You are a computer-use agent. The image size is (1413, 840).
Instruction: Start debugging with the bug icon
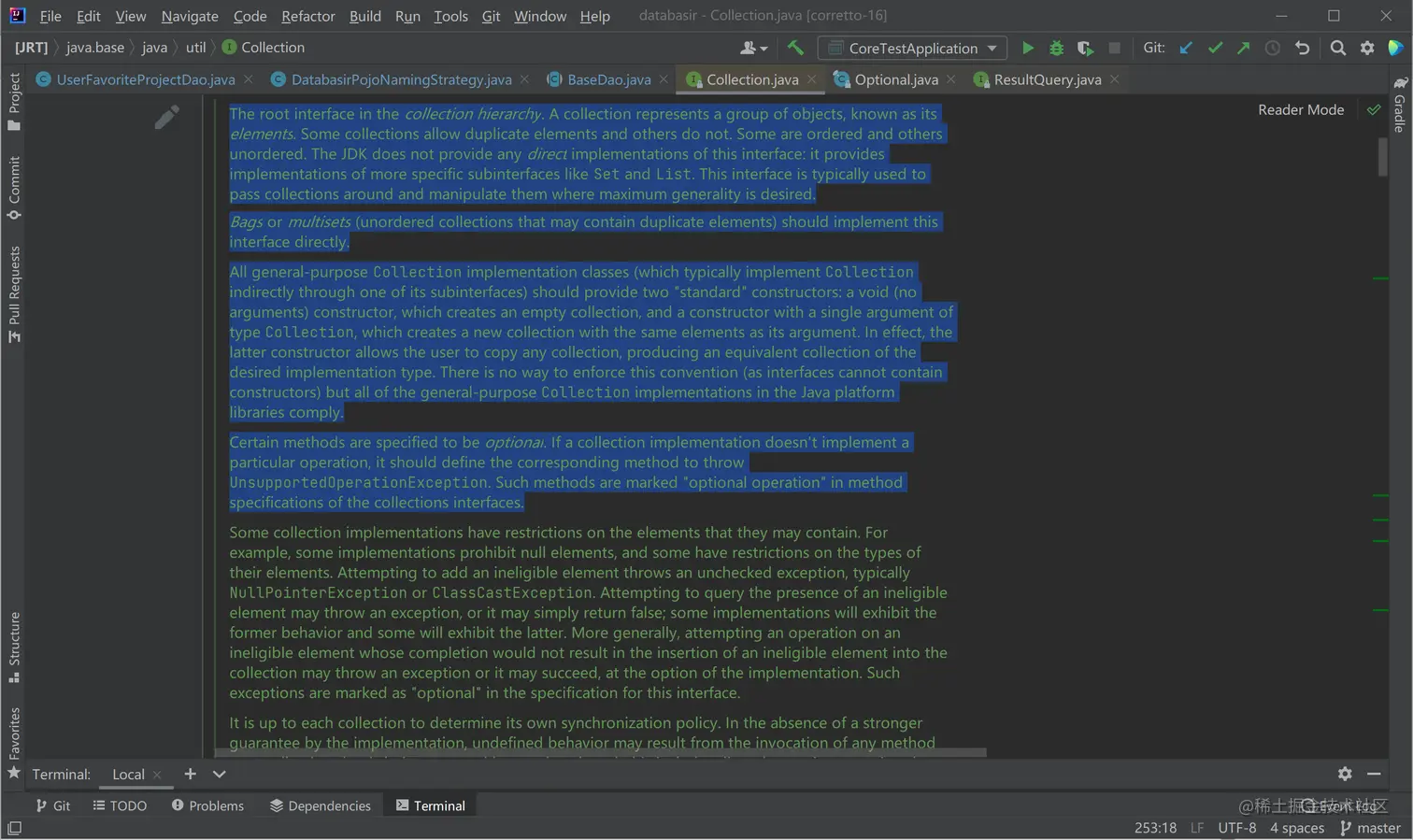pyautogui.click(x=1057, y=48)
